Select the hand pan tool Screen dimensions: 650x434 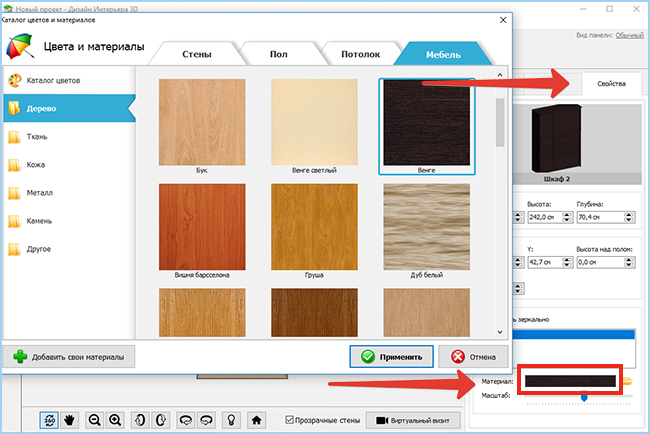pos(69,420)
